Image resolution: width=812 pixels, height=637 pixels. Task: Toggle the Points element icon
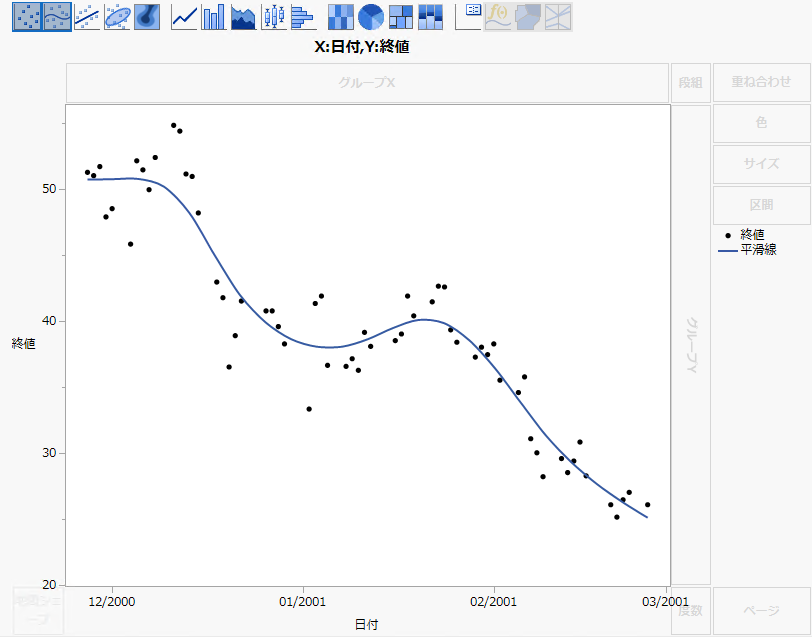[x=27, y=17]
